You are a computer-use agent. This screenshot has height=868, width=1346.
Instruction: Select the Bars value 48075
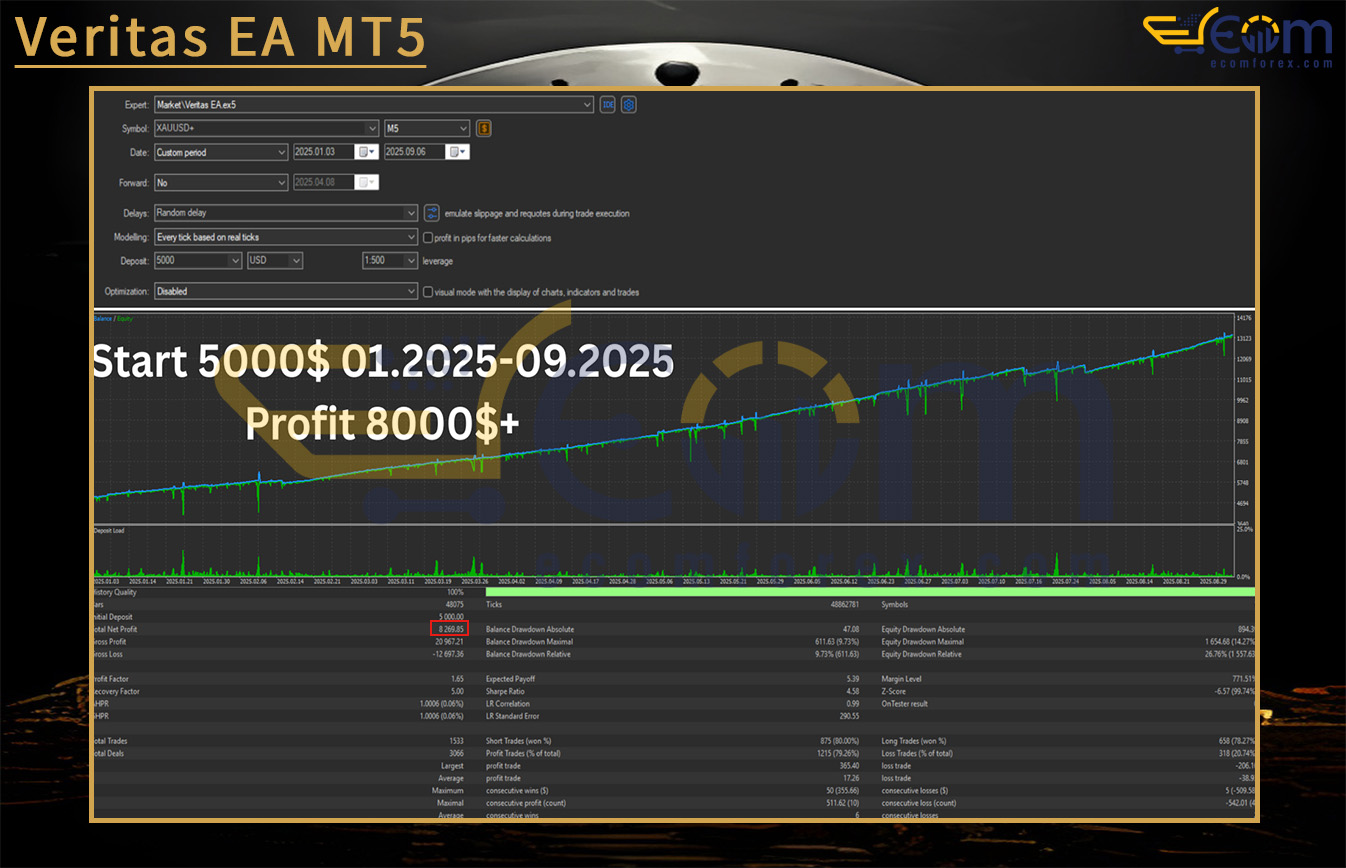[454, 605]
